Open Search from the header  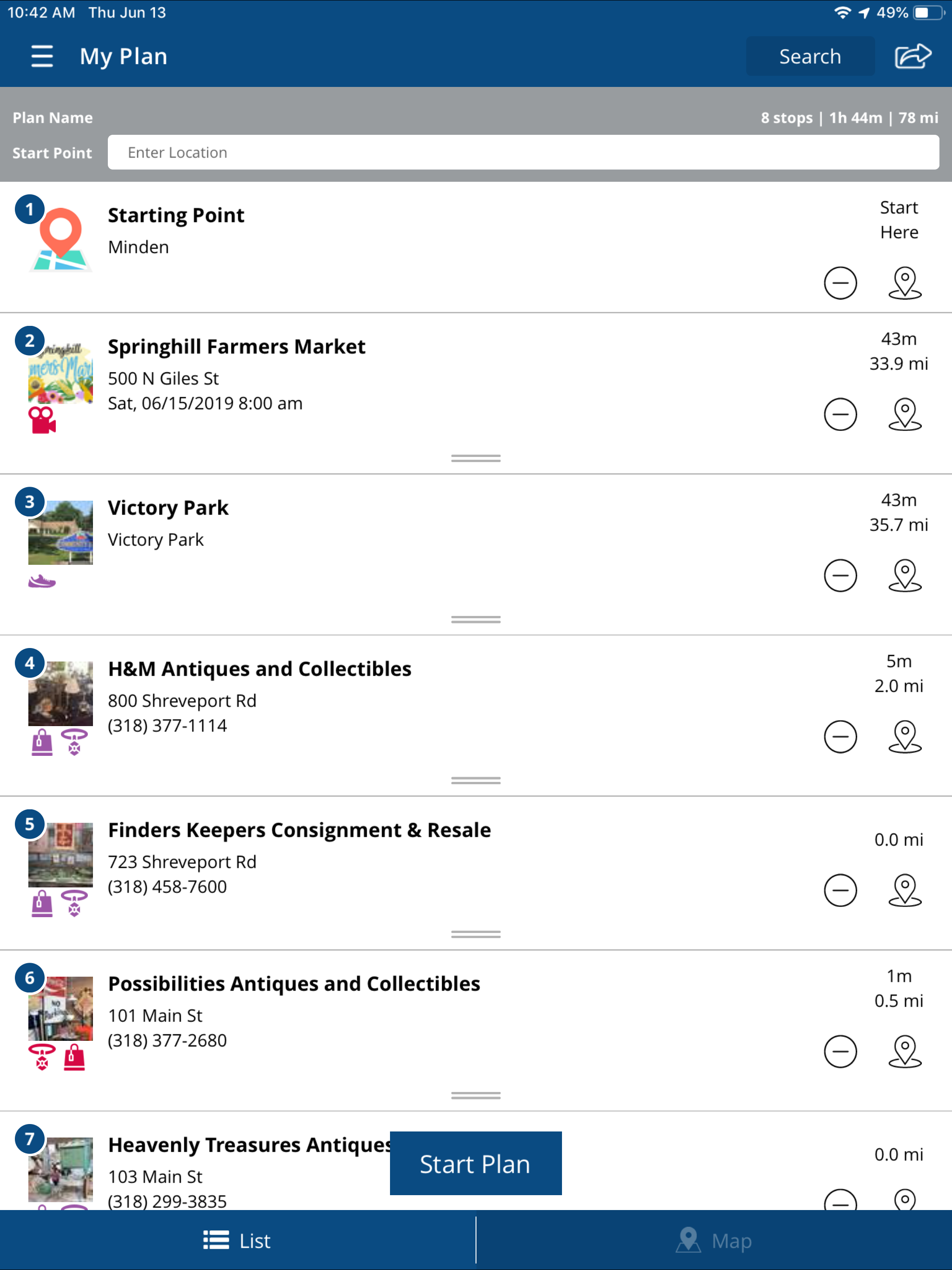pos(810,56)
